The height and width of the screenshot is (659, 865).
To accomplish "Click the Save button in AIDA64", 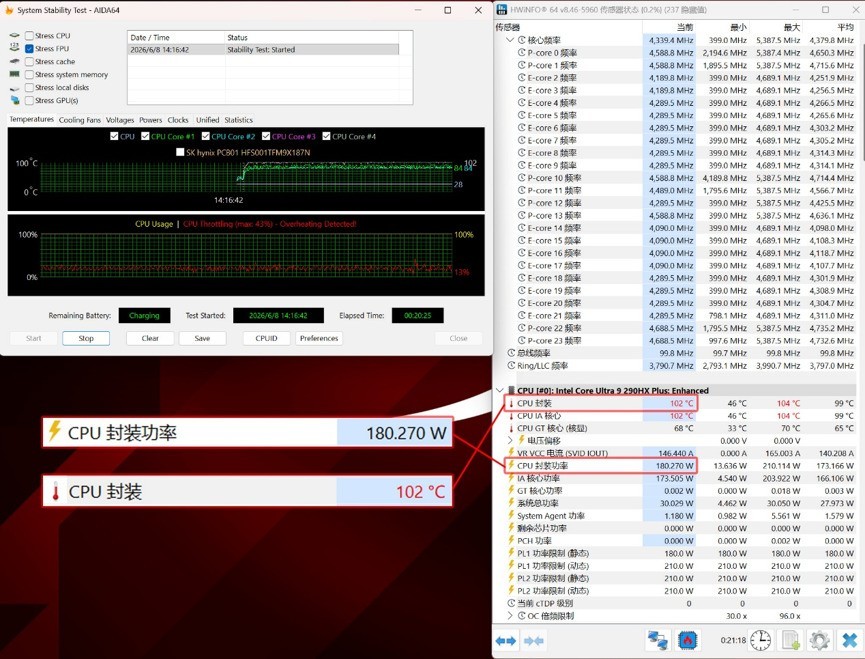I will click(x=202, y=338).
